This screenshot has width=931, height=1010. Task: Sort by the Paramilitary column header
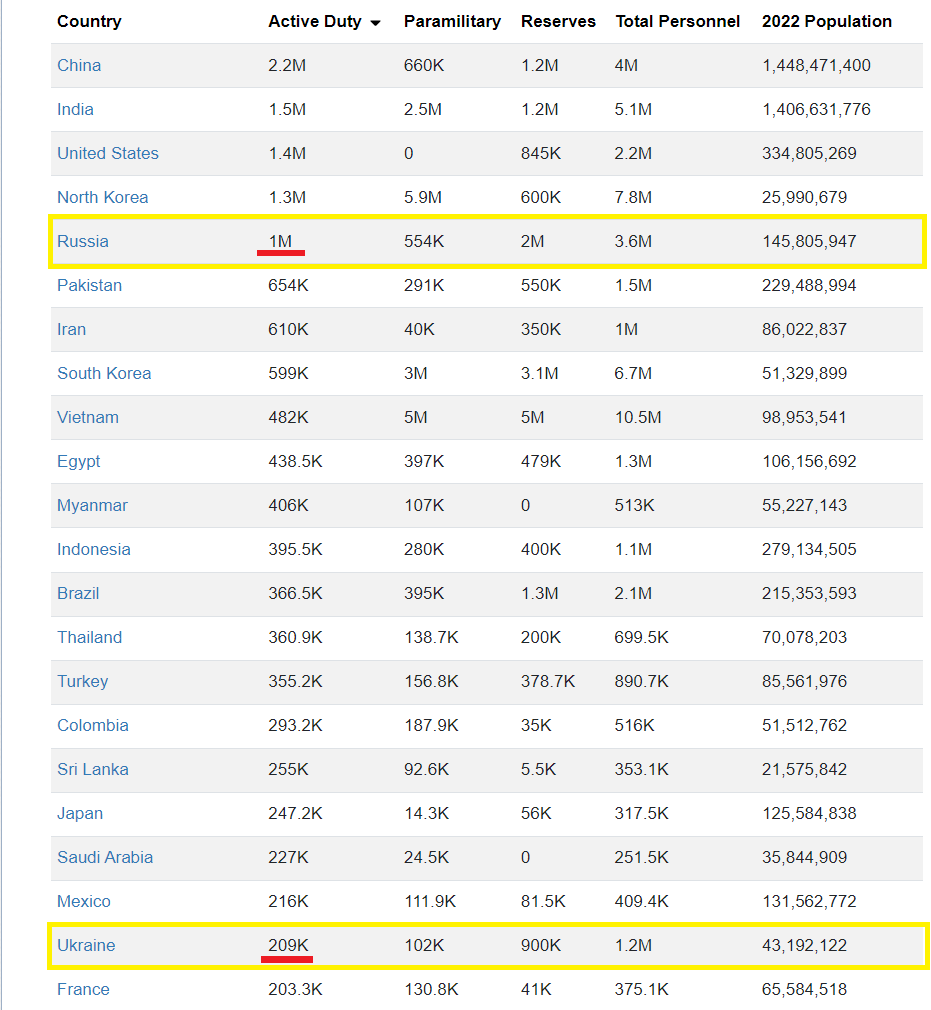[x=452, y=21]
